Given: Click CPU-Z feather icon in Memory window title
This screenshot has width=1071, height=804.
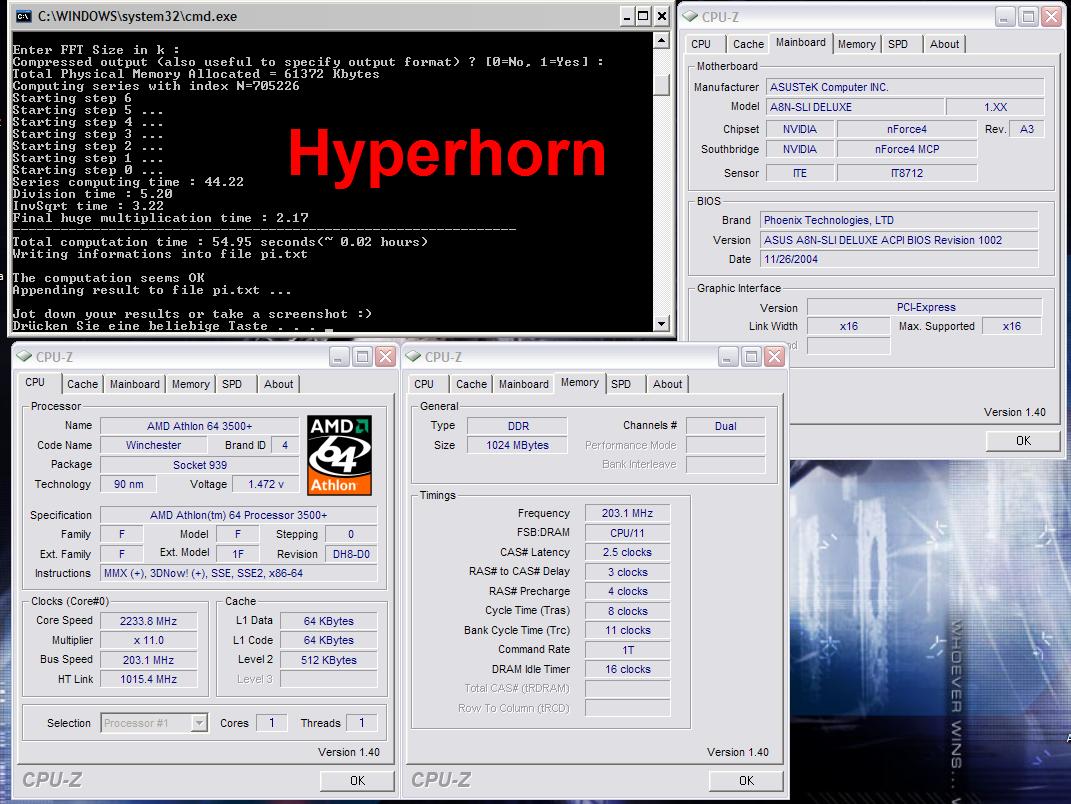Looking at the screenshot, I should [x=413, y=356].
